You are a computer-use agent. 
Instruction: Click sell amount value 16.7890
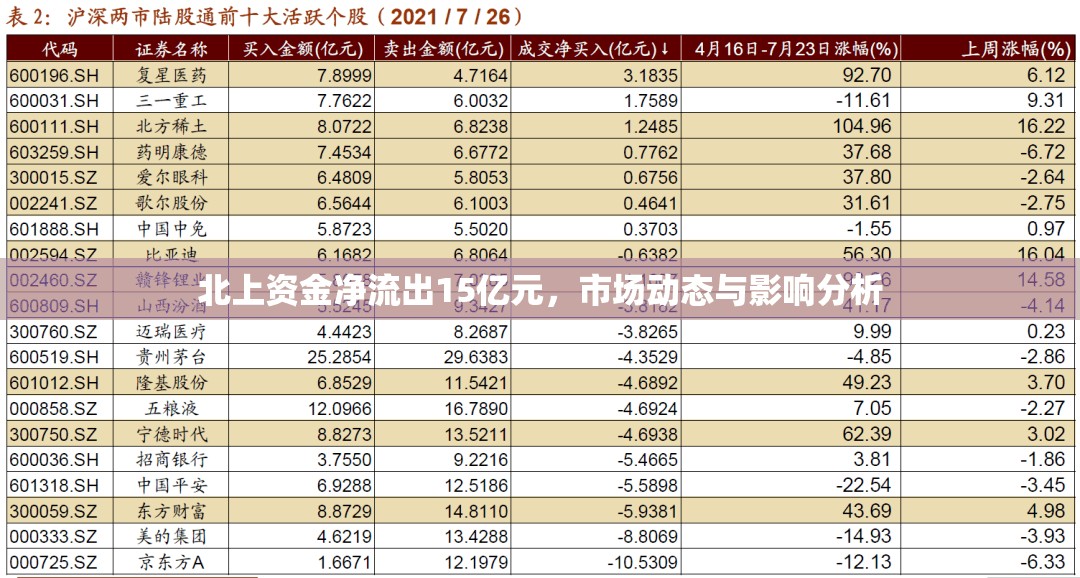pos(476,409)
